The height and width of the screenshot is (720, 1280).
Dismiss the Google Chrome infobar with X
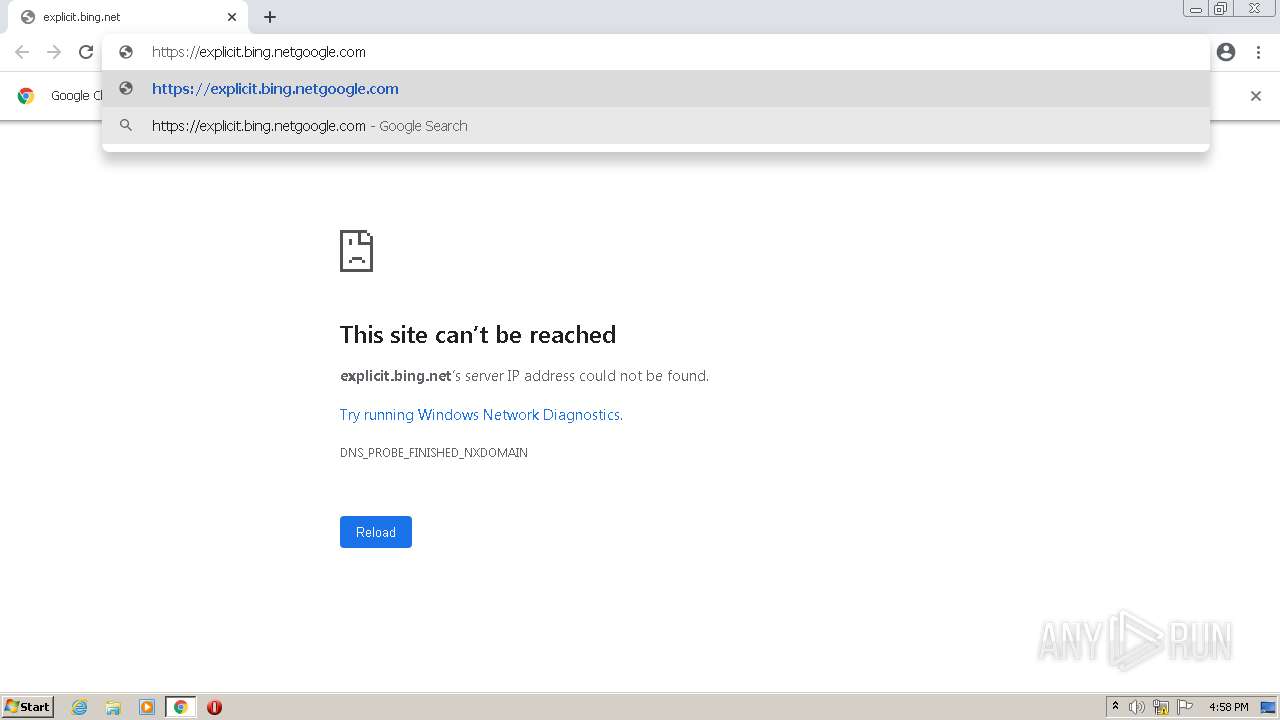click(x=1256, y=96)
